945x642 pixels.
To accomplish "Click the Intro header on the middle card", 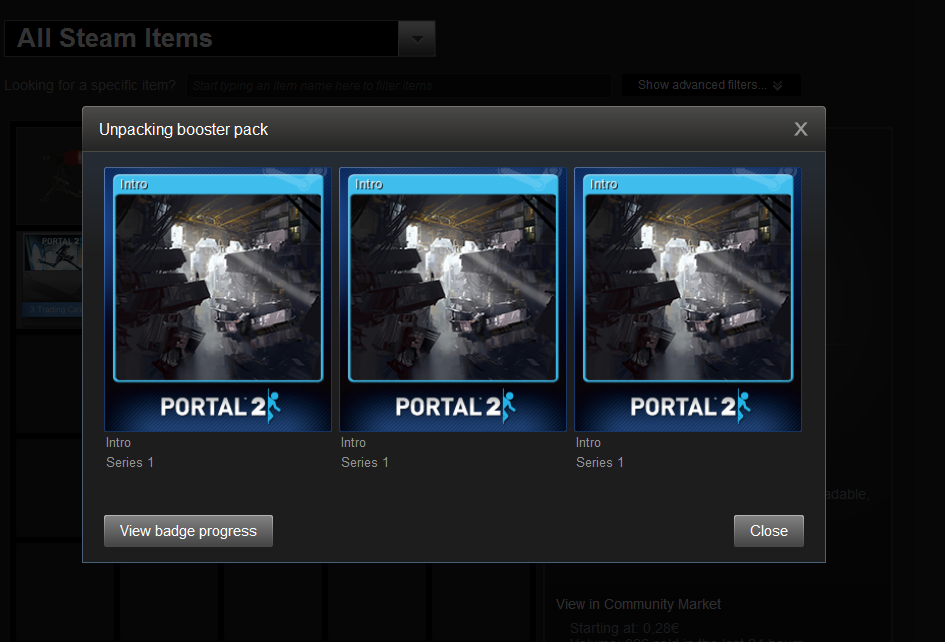I will [368, 184].
